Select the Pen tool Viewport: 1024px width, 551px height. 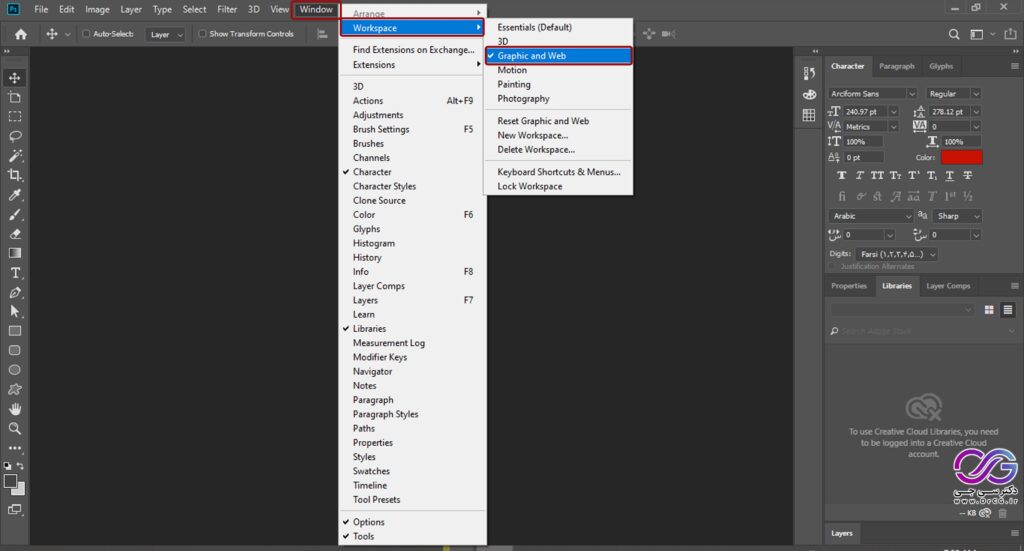click(x=14, y=292)
